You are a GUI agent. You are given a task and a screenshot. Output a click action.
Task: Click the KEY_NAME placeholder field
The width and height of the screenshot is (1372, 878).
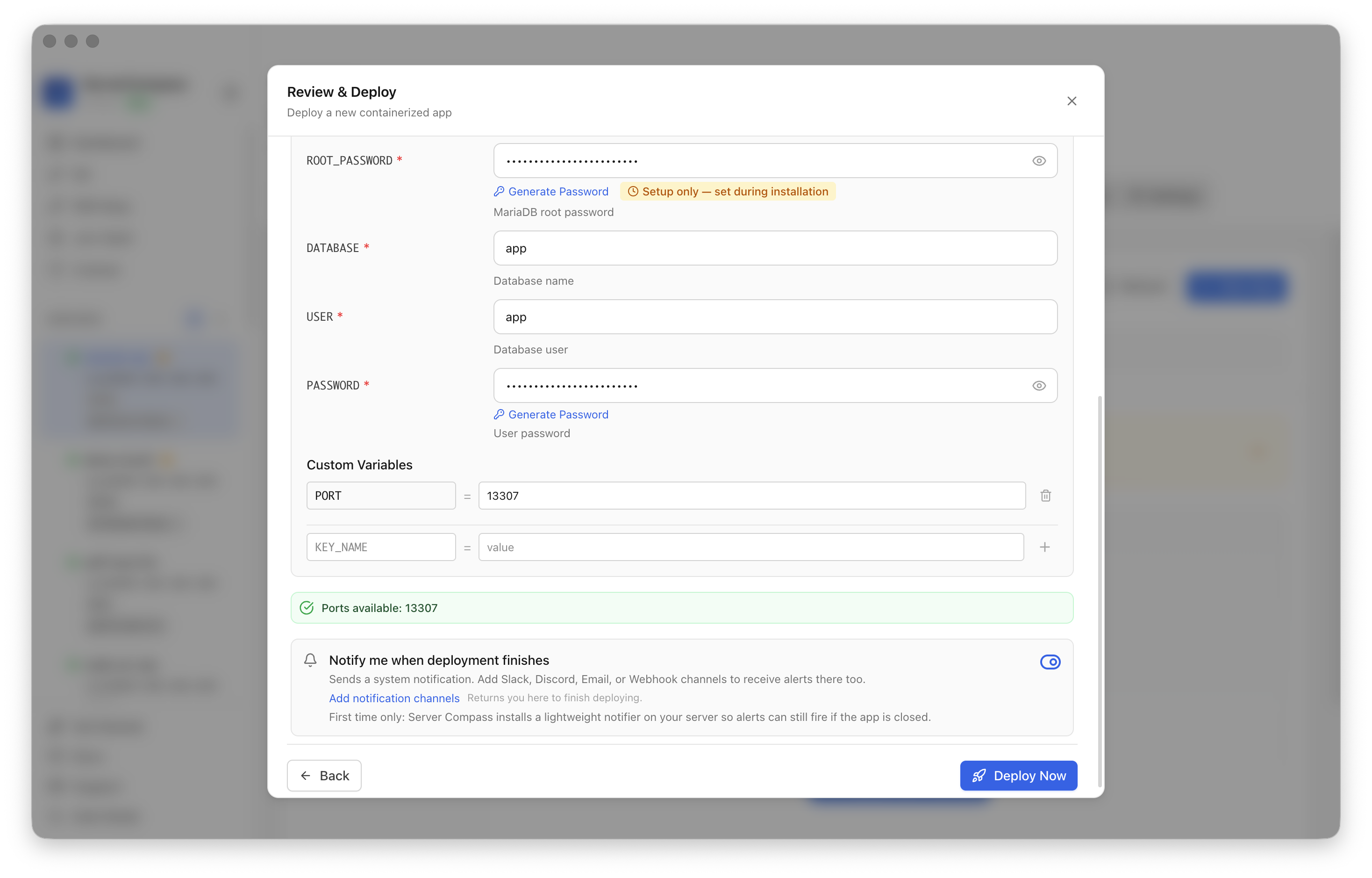(x=380, y=547)
